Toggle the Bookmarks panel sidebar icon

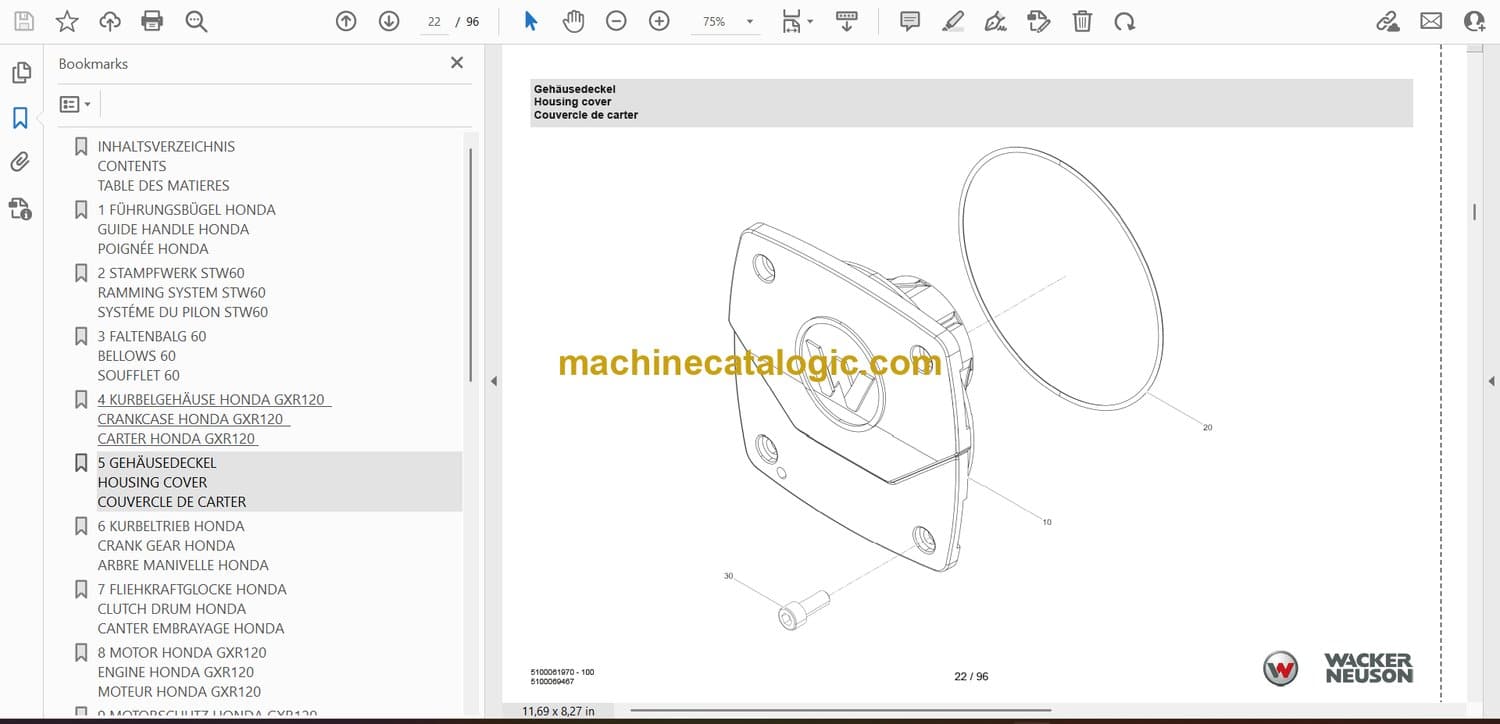20,118
